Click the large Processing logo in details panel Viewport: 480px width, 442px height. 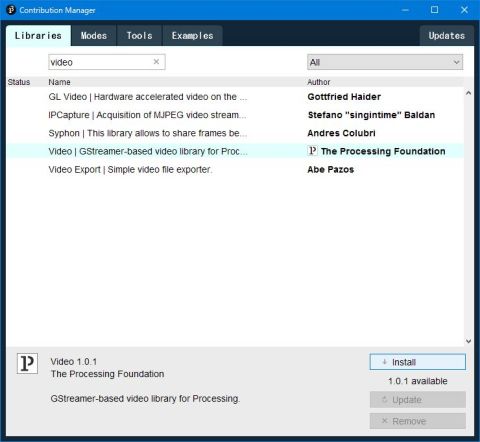(27, 363)
